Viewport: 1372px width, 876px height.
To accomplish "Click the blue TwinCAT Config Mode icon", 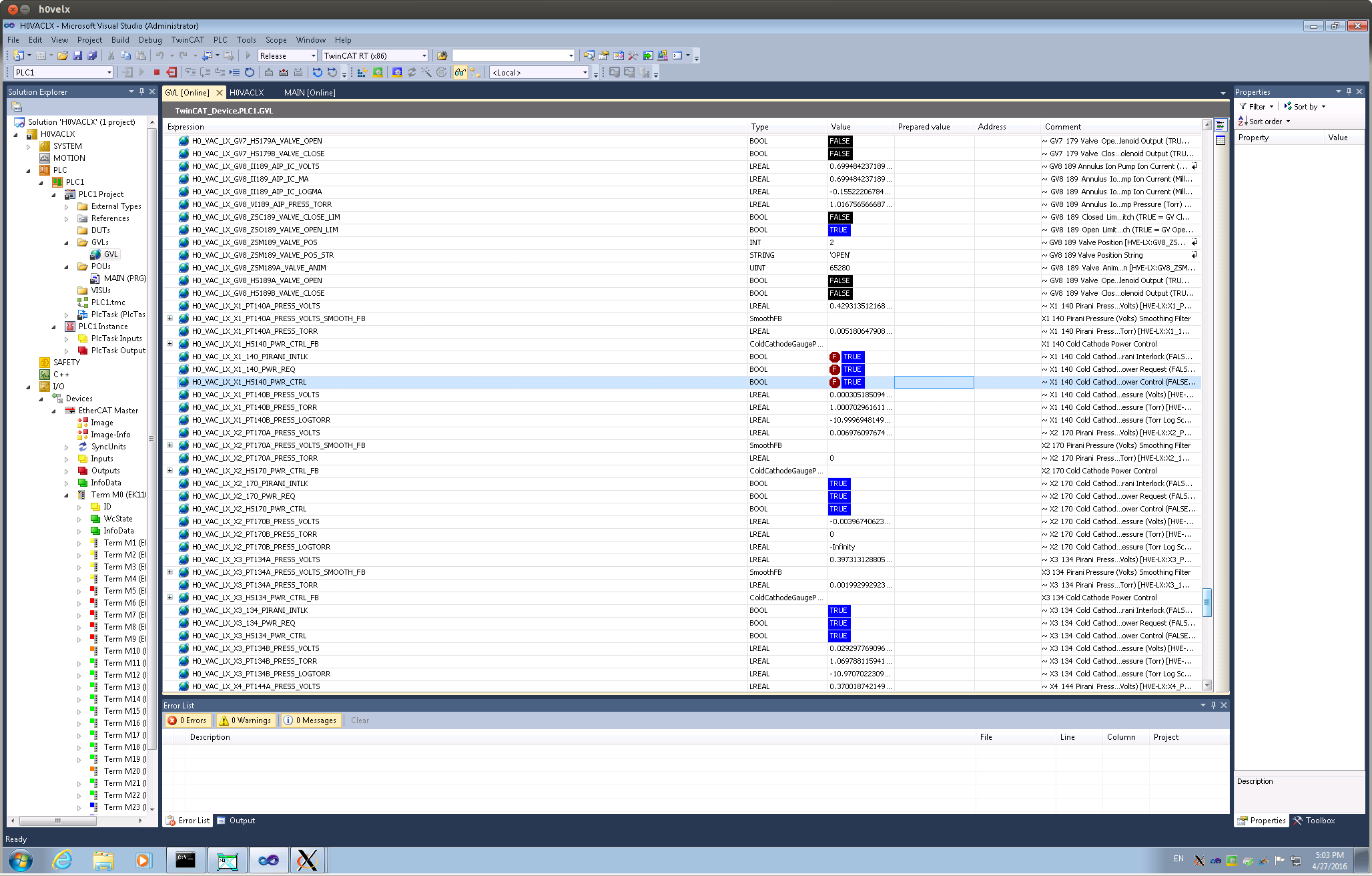I will point(397,72).
